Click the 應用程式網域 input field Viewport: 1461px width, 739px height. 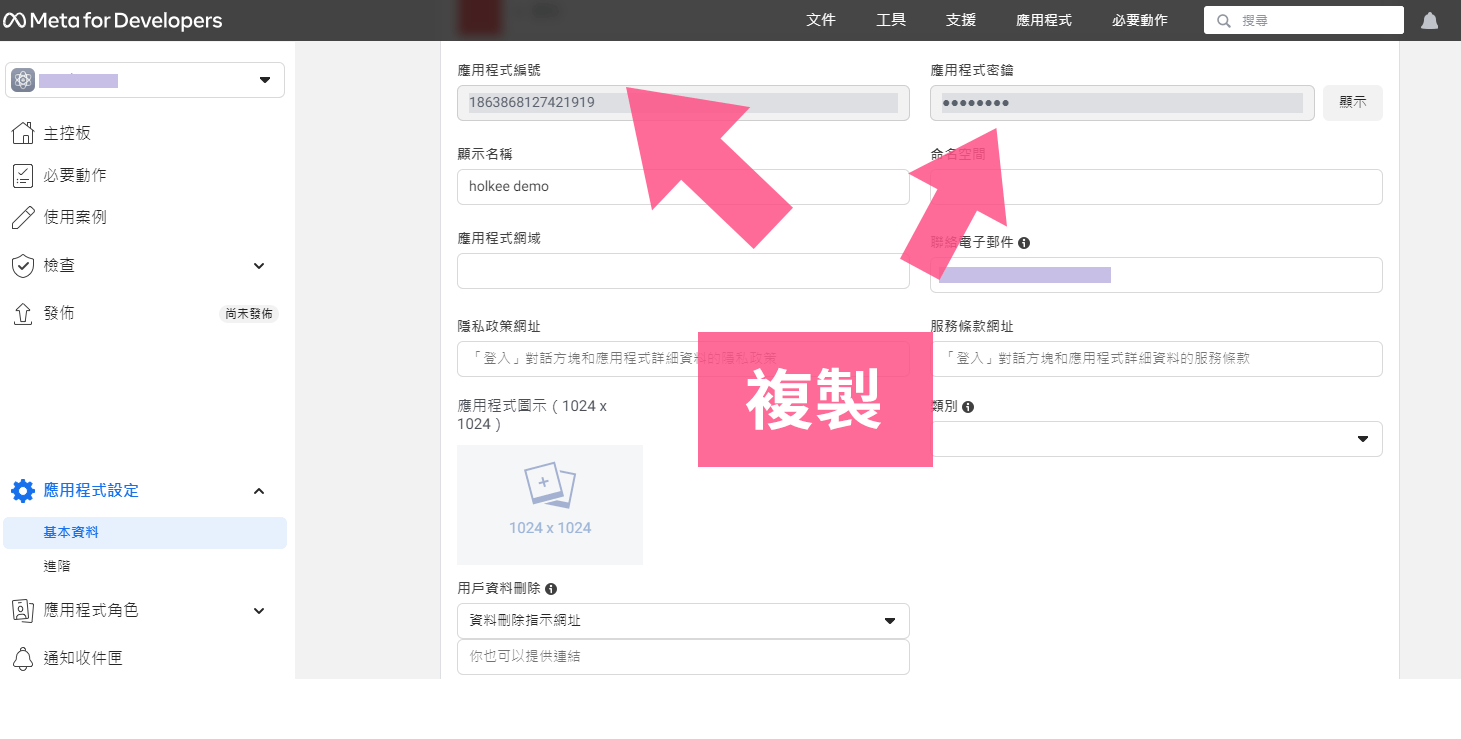683,271
